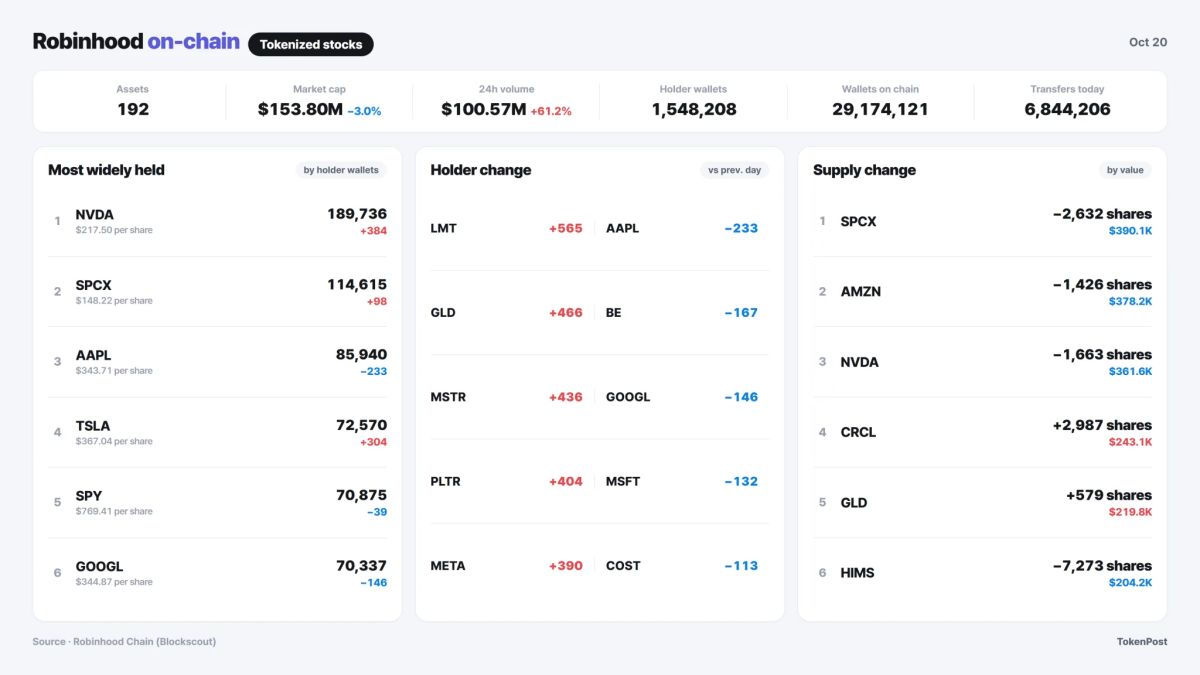
Task: Select SPCX in Supply change list
Action: click(858, 221)
